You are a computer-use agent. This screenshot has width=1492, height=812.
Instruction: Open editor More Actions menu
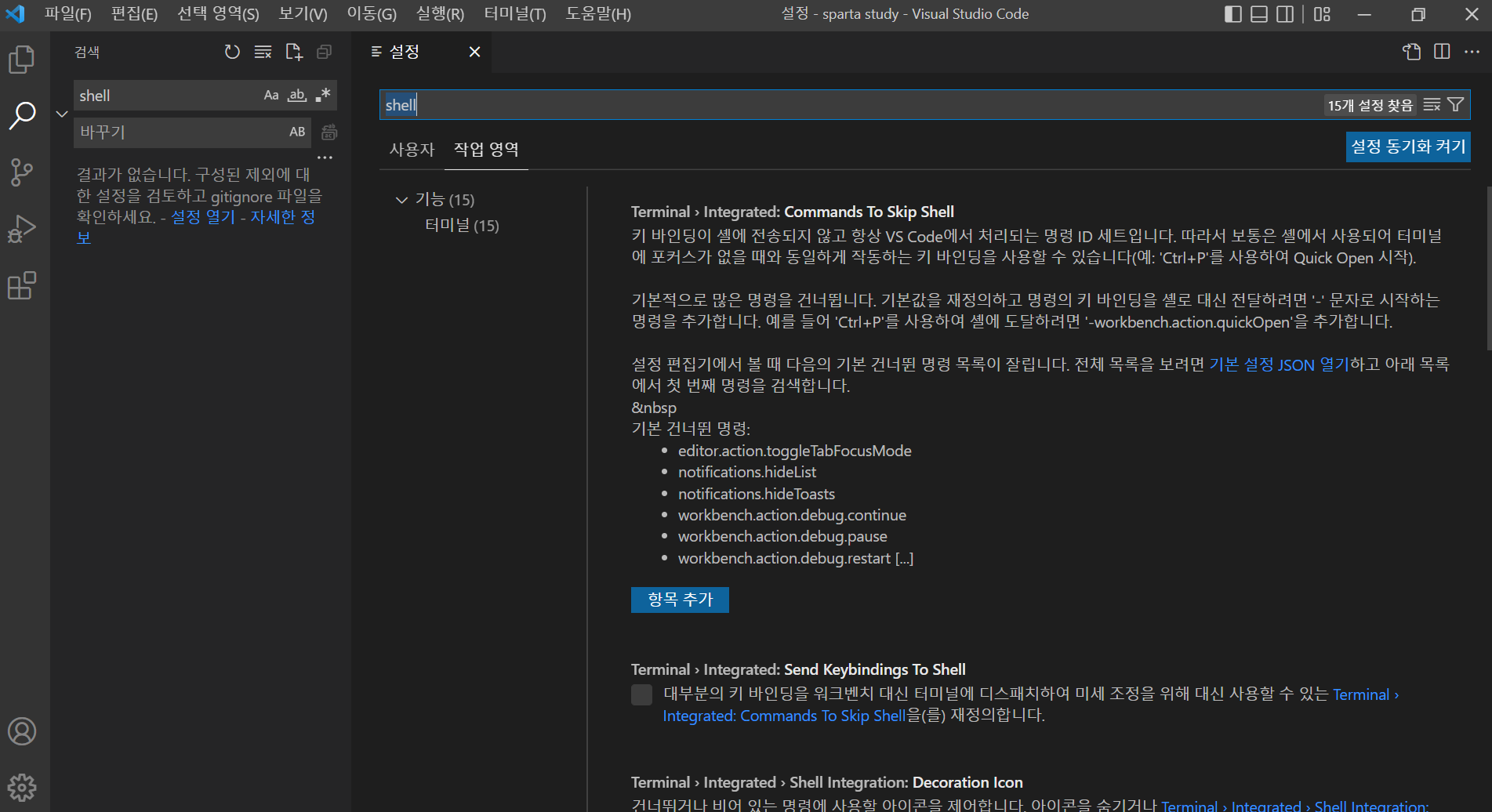point(1472,52)
